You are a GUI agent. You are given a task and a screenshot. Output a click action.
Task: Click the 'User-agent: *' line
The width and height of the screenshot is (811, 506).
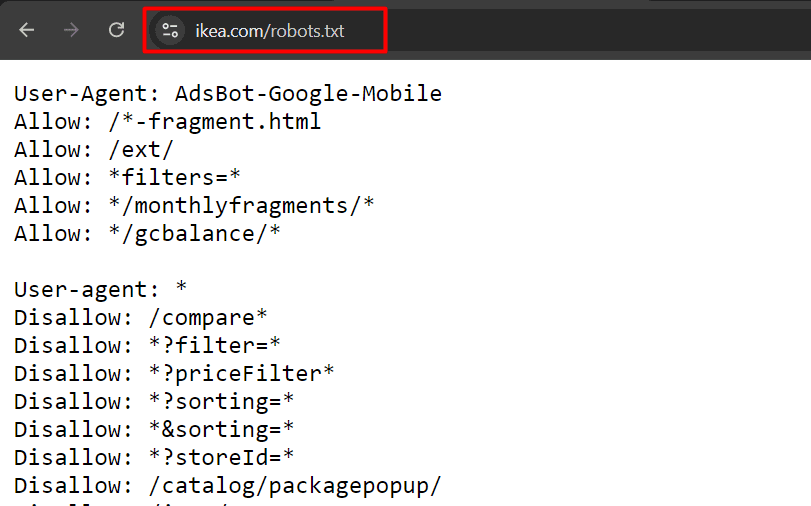click(100, 290)
